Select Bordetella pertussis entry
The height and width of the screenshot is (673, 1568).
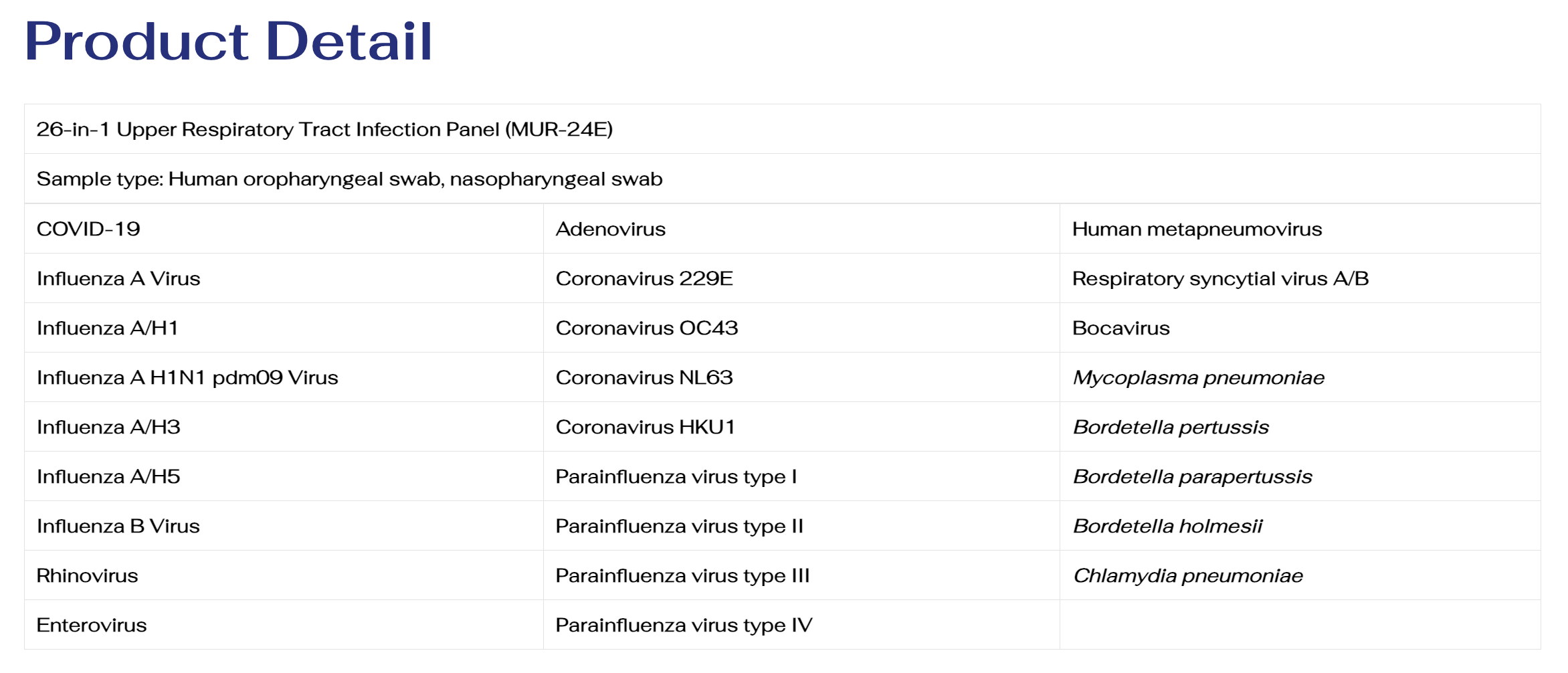pos(1300,427)
